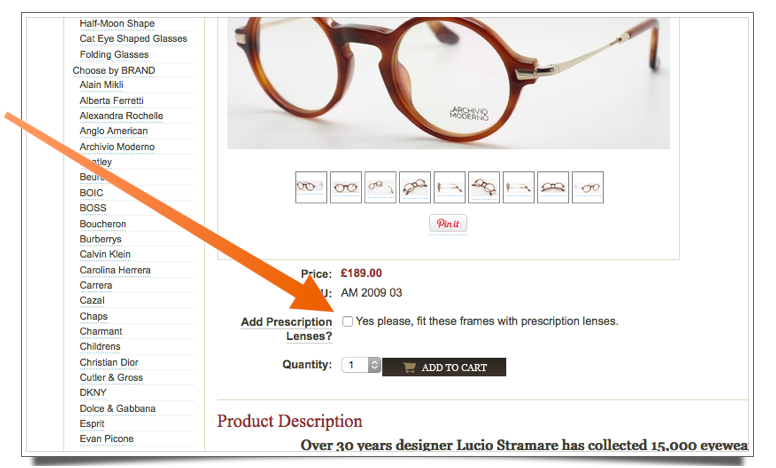Viewport: 776px width, 468px height.
Task: Go to the Calvin Klein brand
Action: pyautogui.click(x=105, y=254)
